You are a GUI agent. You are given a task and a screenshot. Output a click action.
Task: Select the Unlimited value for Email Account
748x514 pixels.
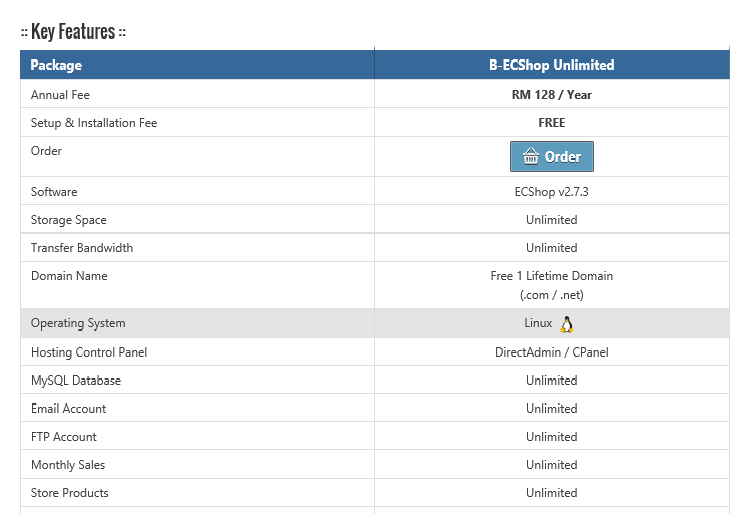point(551,409)
